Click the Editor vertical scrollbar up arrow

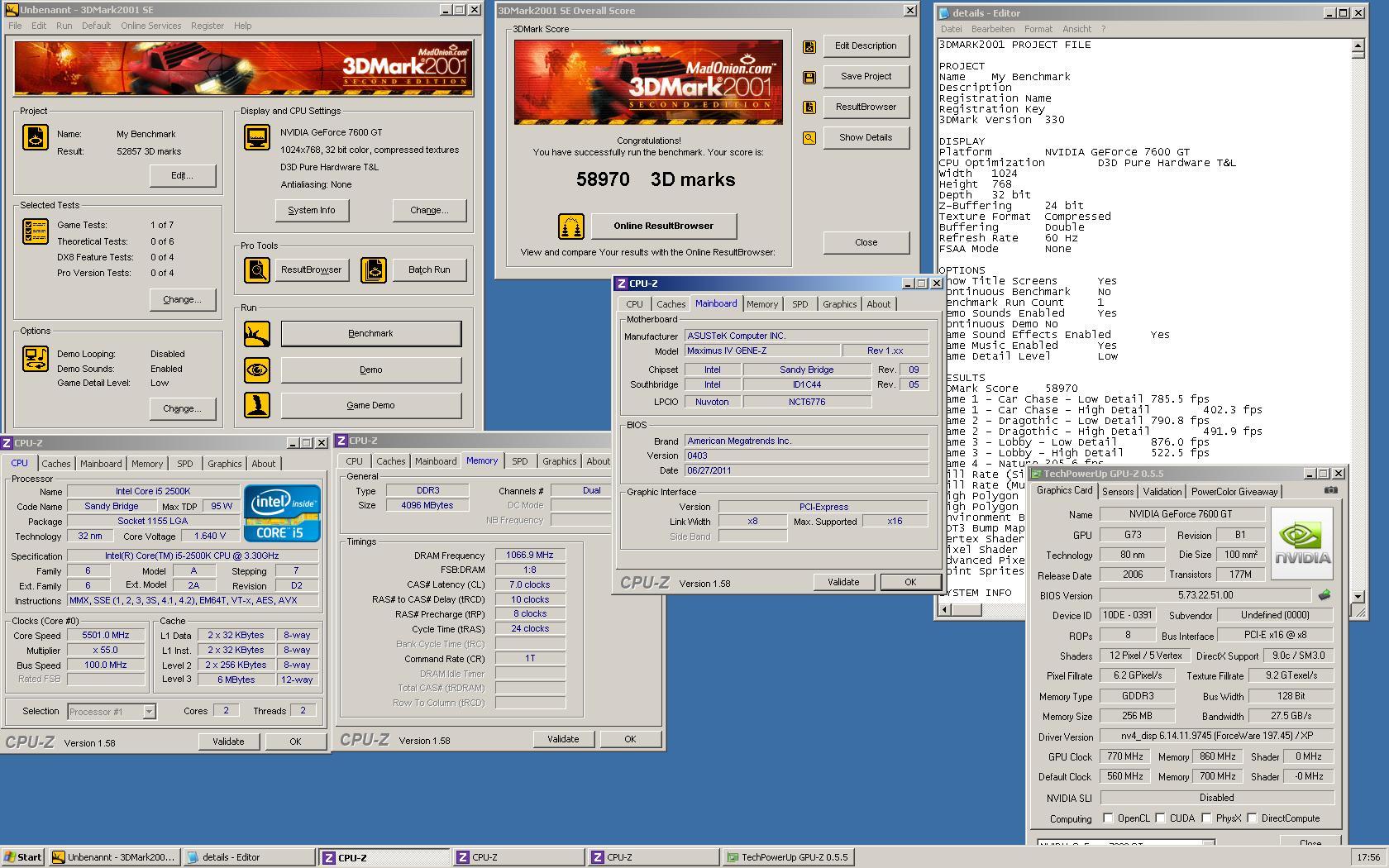pyautogui.click(x=1358, y=45)
